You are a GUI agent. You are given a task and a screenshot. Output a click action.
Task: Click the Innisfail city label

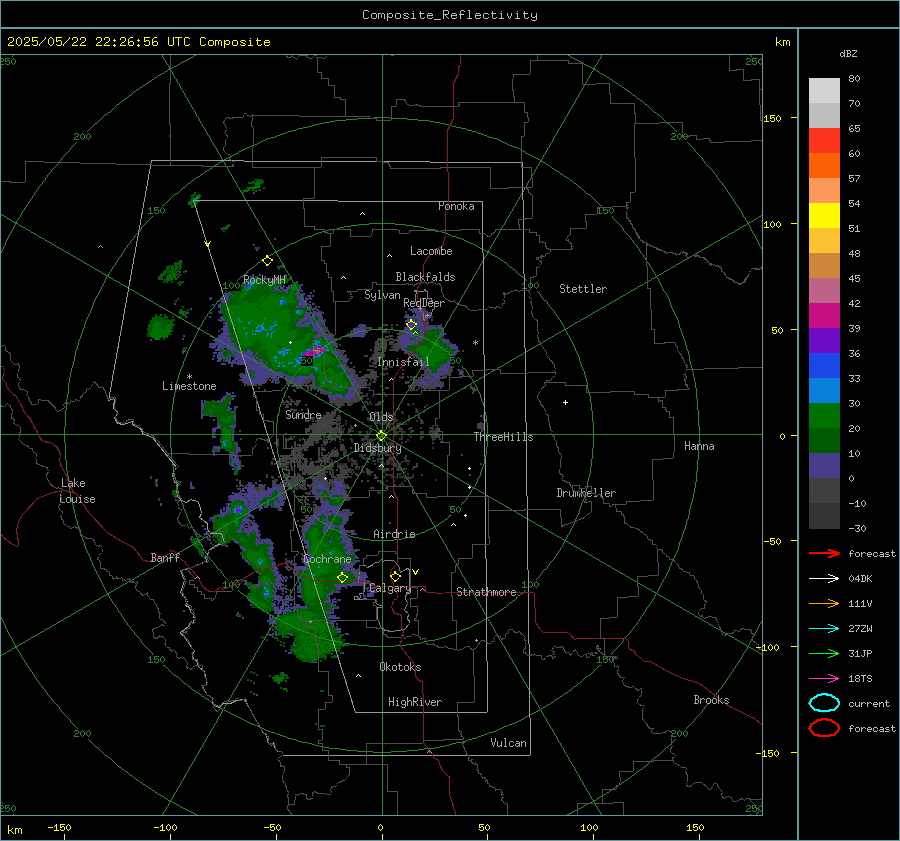click(403, 362)
